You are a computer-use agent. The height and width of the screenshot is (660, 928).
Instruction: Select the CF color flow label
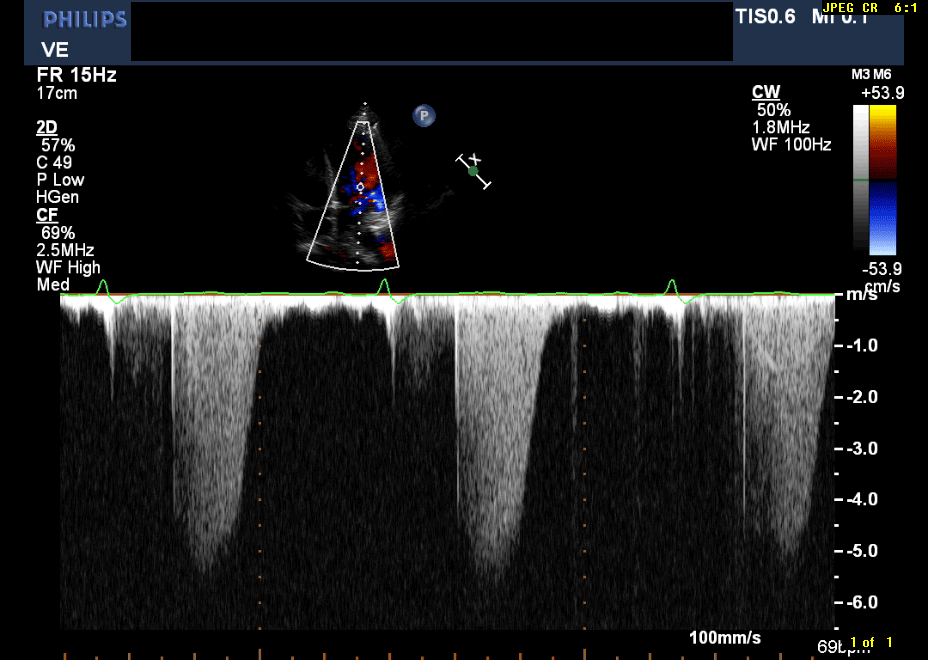pyautogui.click(x=46, y=215)
